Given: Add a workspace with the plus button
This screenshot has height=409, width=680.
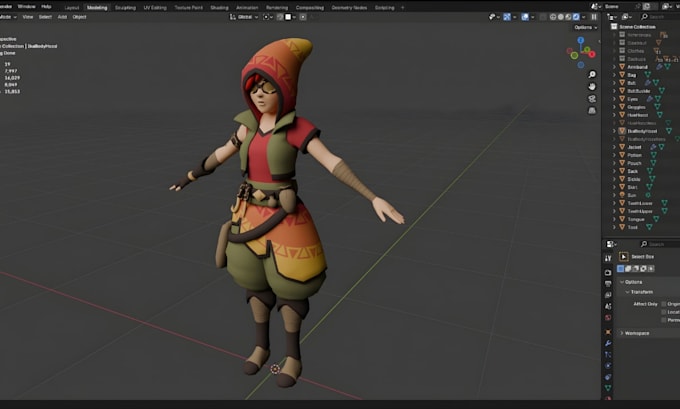Looking at the screenshot, I should coord(402,7).
